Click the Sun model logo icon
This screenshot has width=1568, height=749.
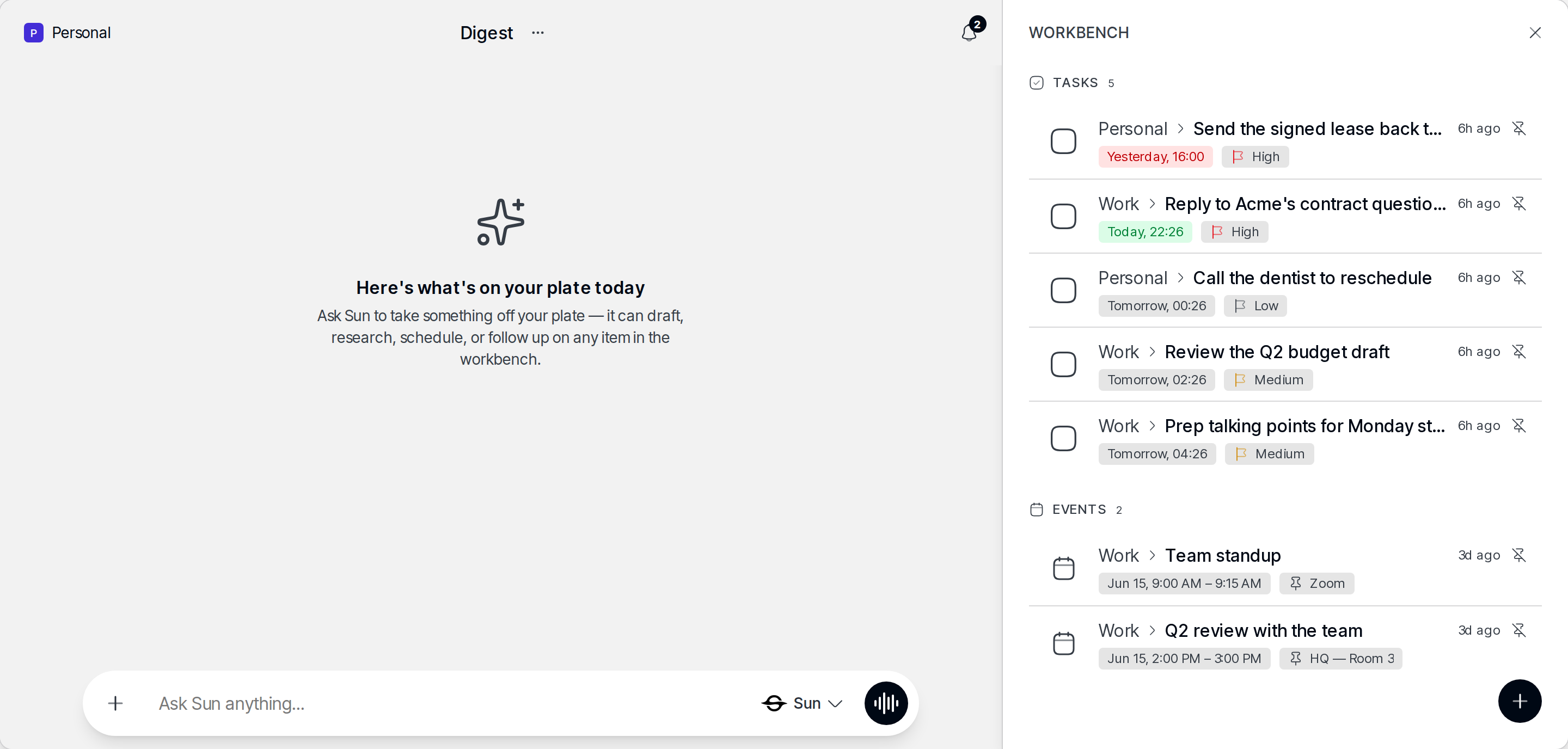click(774, 703)
